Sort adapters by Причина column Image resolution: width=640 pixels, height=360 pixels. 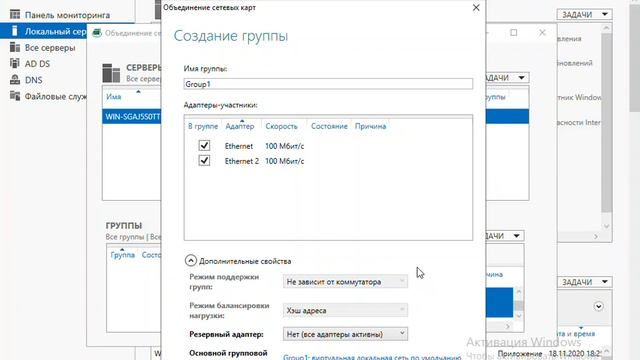tap(370, 126)
